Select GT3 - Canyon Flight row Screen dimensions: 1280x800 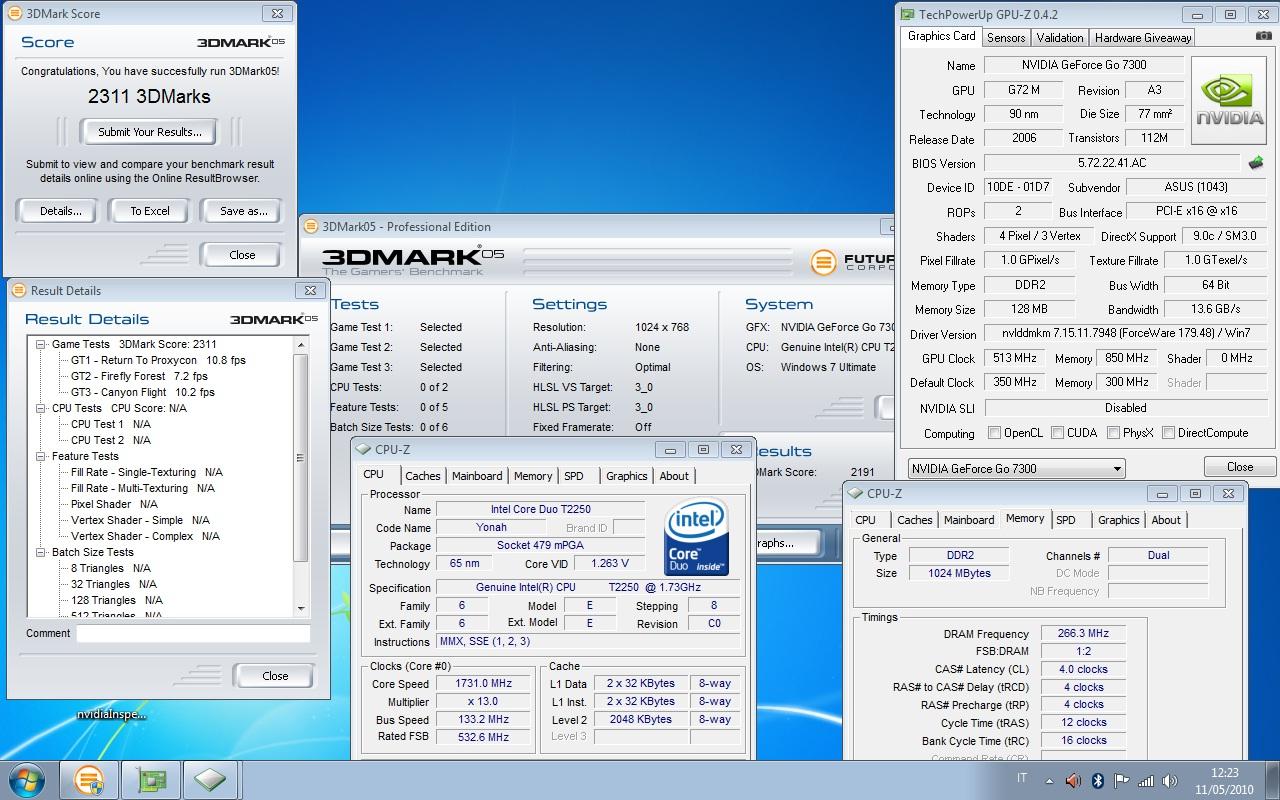[x=143, y=392]
